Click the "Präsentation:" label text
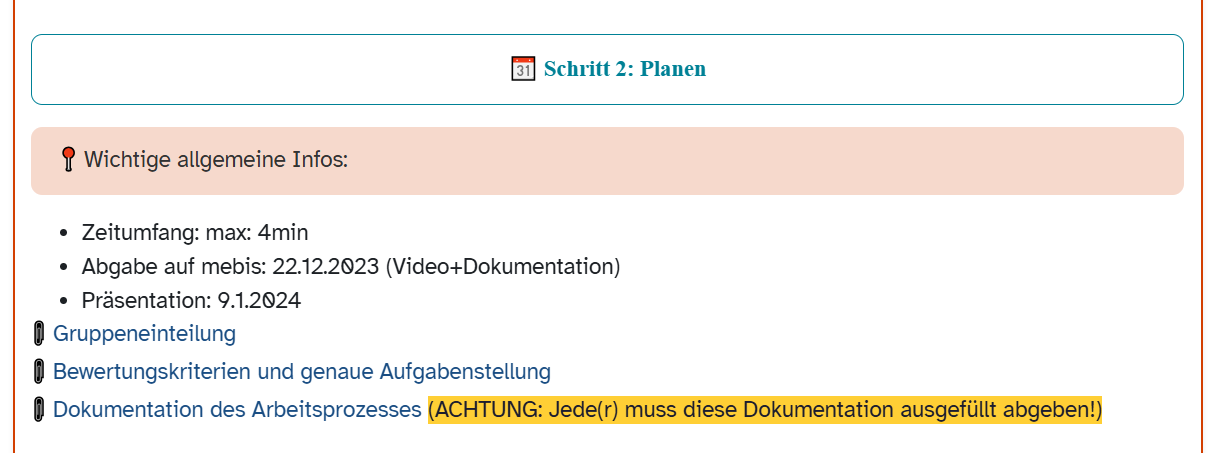1208x453 pixels. [146, 300]
